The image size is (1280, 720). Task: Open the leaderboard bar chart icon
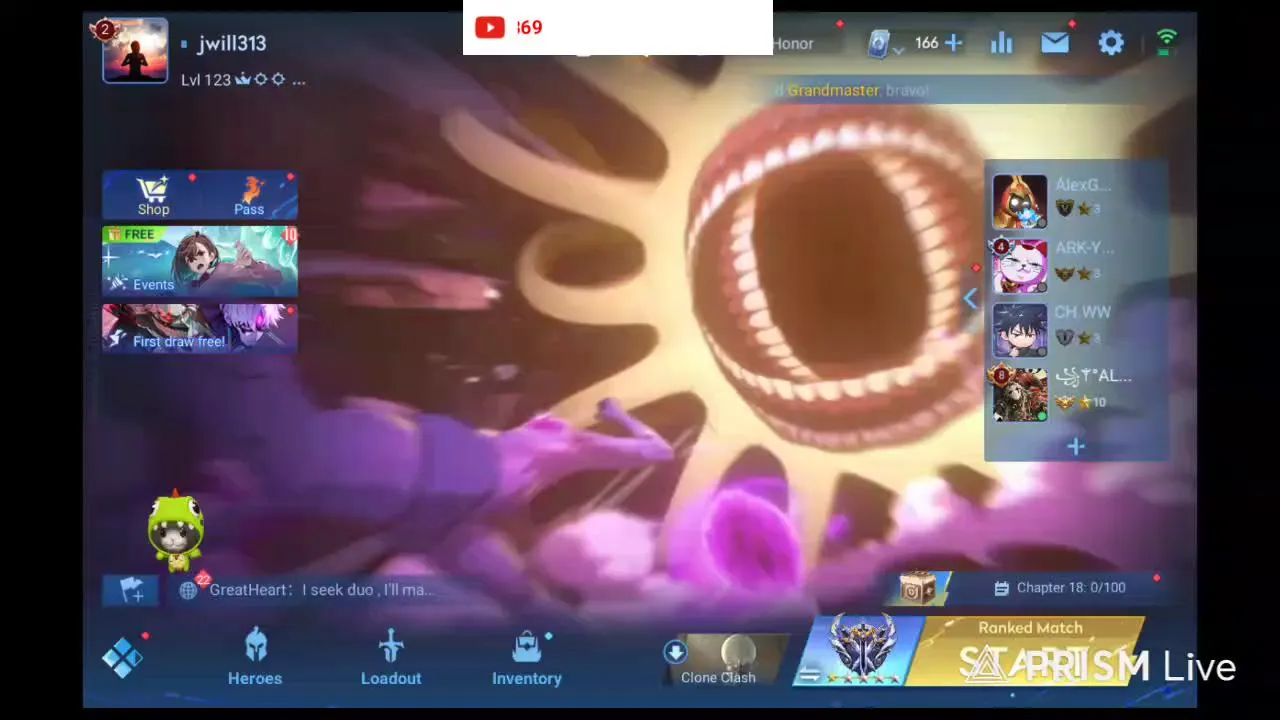pyautogui.click(x=1001, y=43)
